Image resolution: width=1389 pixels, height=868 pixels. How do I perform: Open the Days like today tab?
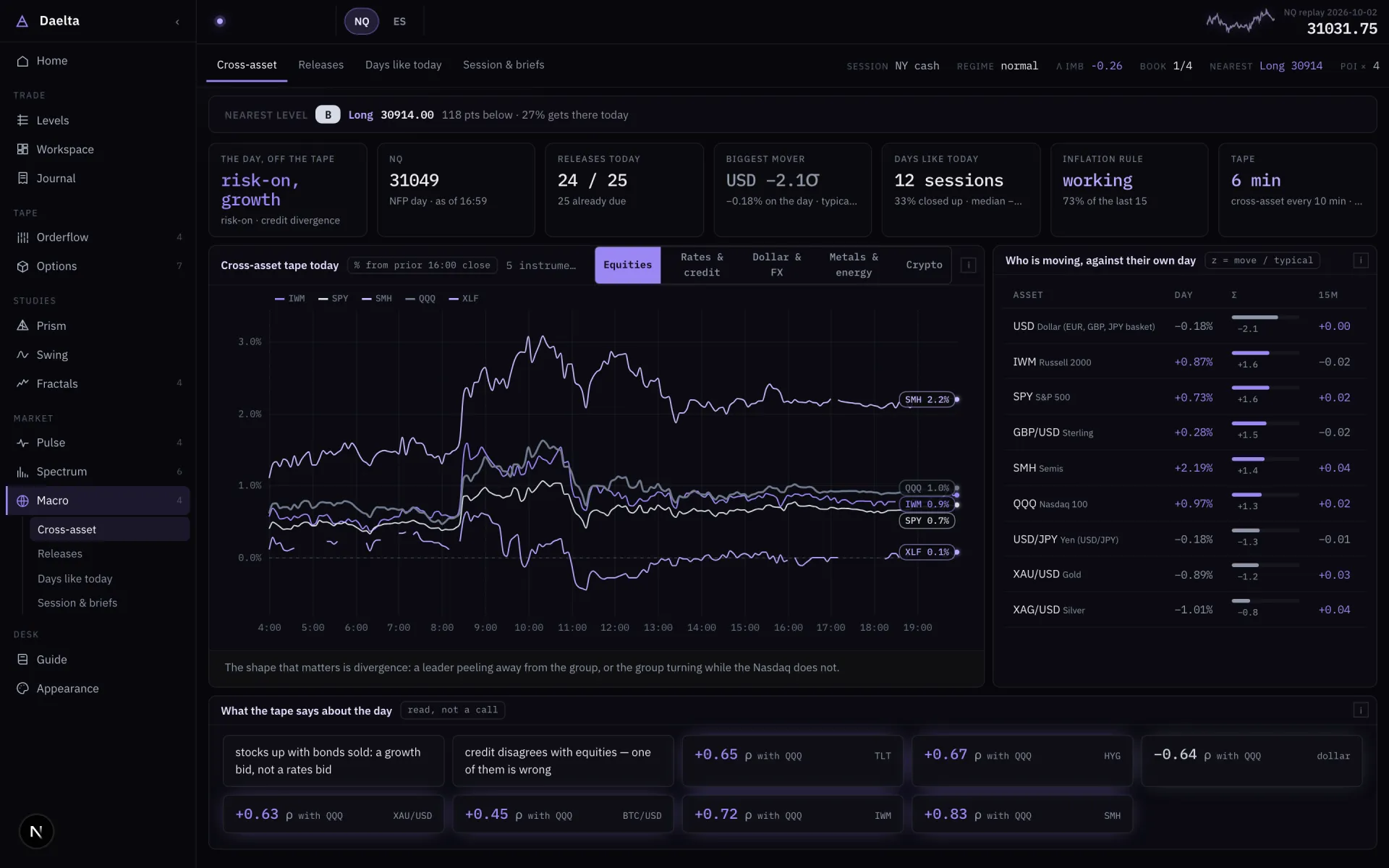[403, 65]
